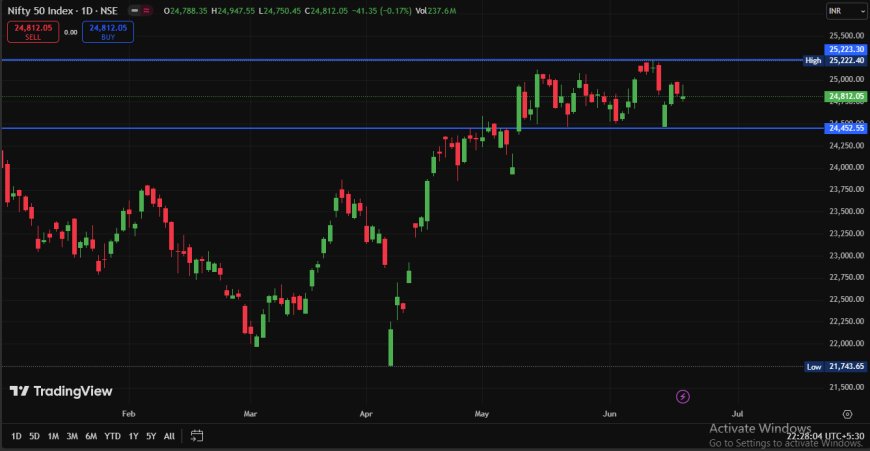Click the Feb label on time axis
The height and width of the screenshot is (451, 870).
click(128, 414)
